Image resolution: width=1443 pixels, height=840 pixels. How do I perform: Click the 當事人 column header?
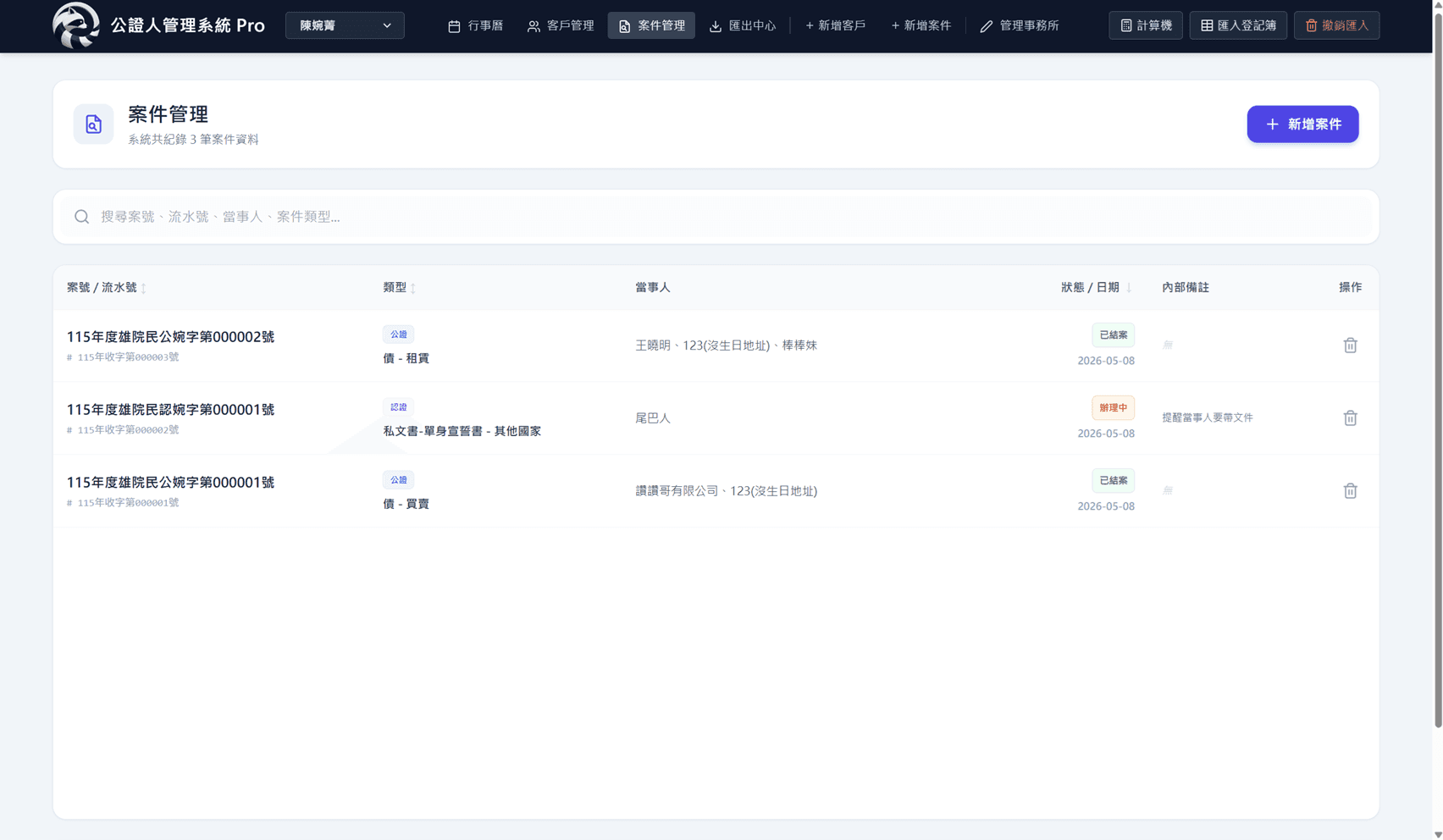tap(652, 287)
